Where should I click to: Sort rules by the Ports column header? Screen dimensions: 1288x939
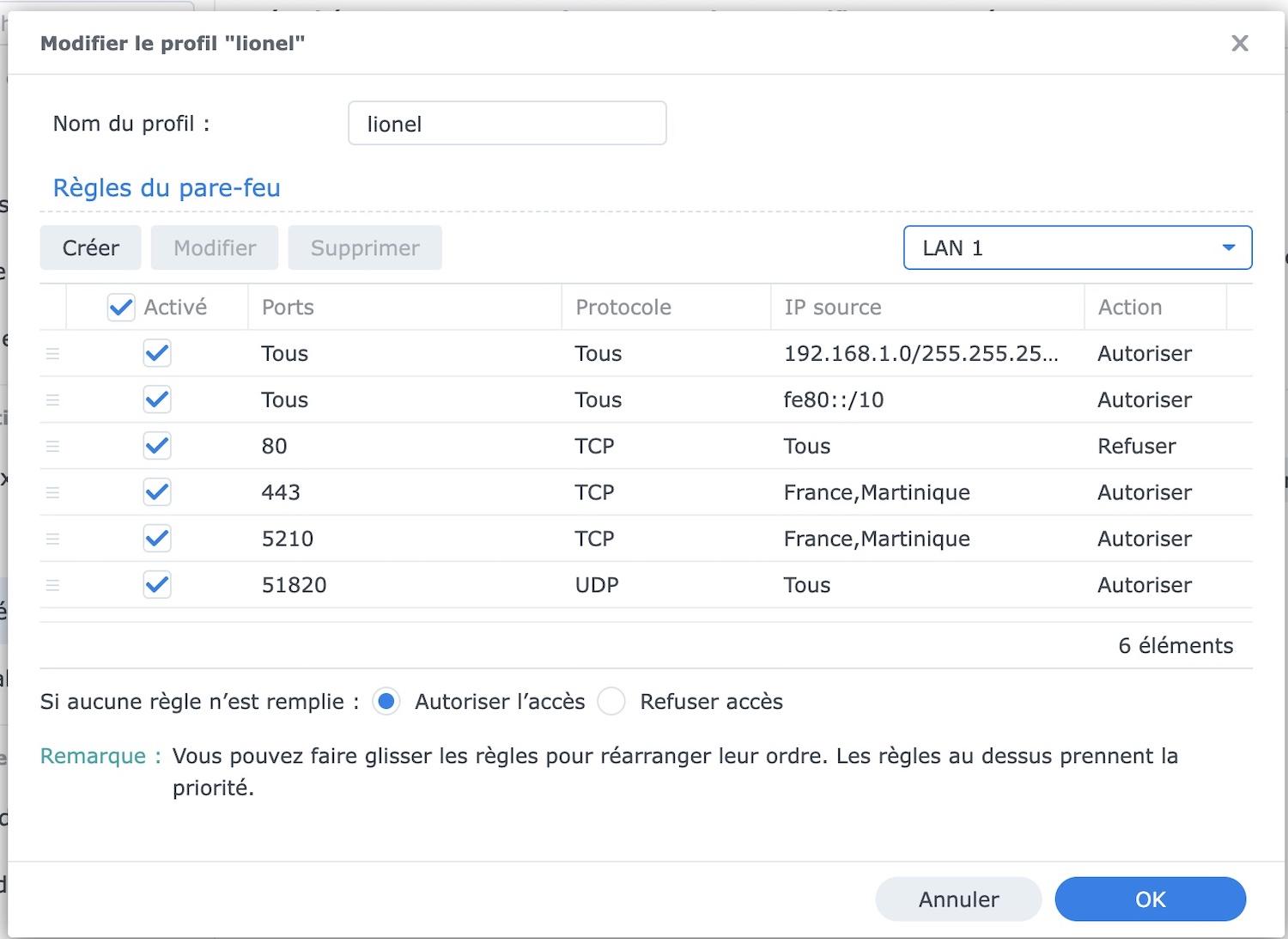click(x=288, y=308)
